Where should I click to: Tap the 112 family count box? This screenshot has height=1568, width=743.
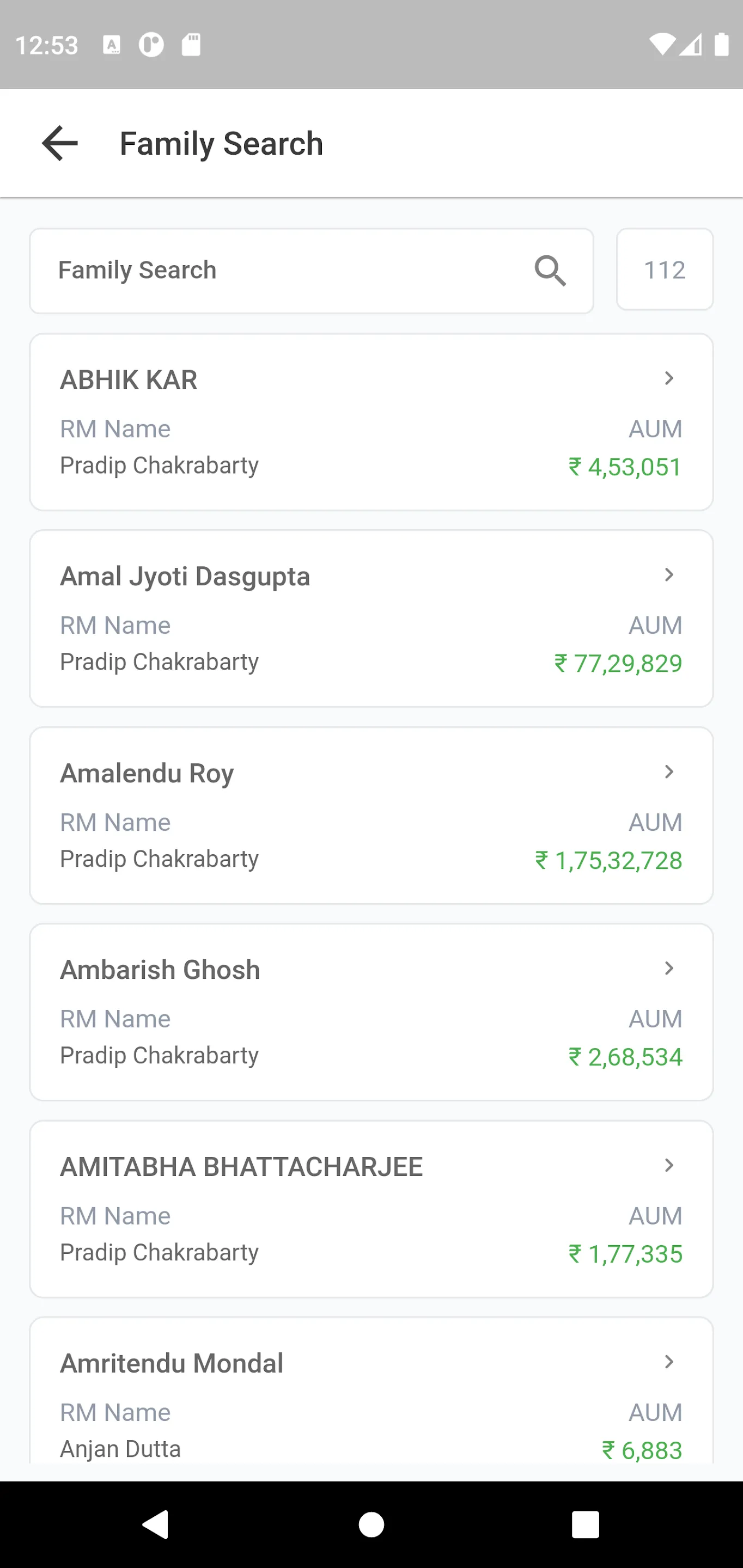coord(665,269)
